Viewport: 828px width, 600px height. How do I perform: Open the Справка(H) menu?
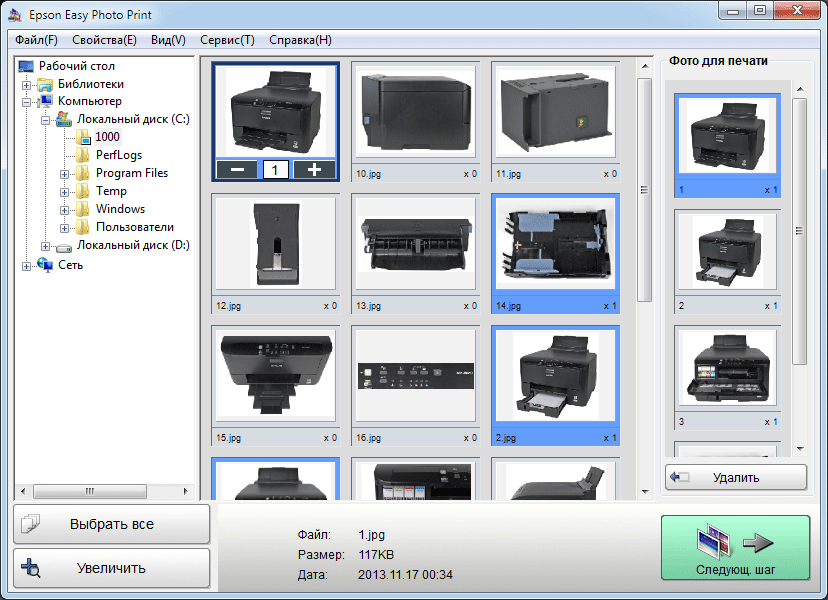[x=300, y=40]
